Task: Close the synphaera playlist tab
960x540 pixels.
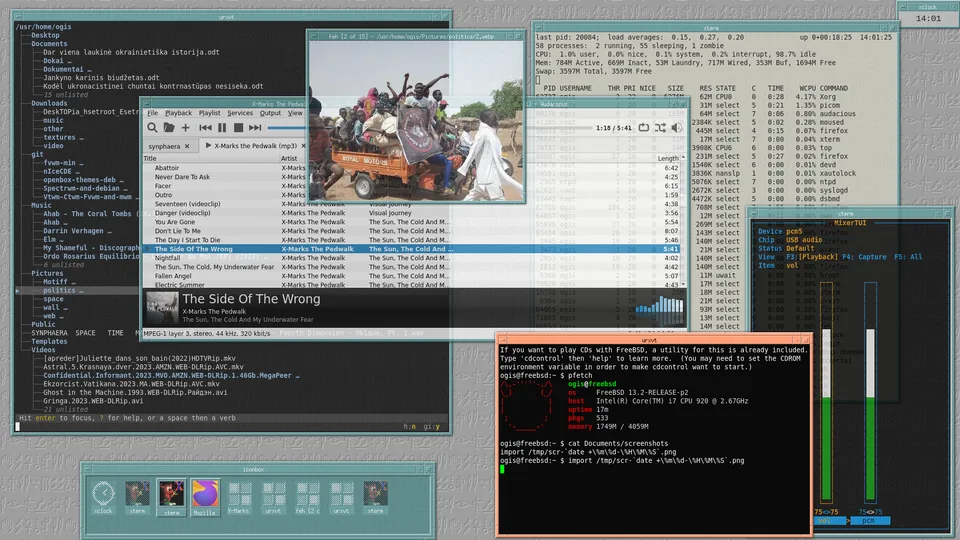Action: tap(187, 146)
